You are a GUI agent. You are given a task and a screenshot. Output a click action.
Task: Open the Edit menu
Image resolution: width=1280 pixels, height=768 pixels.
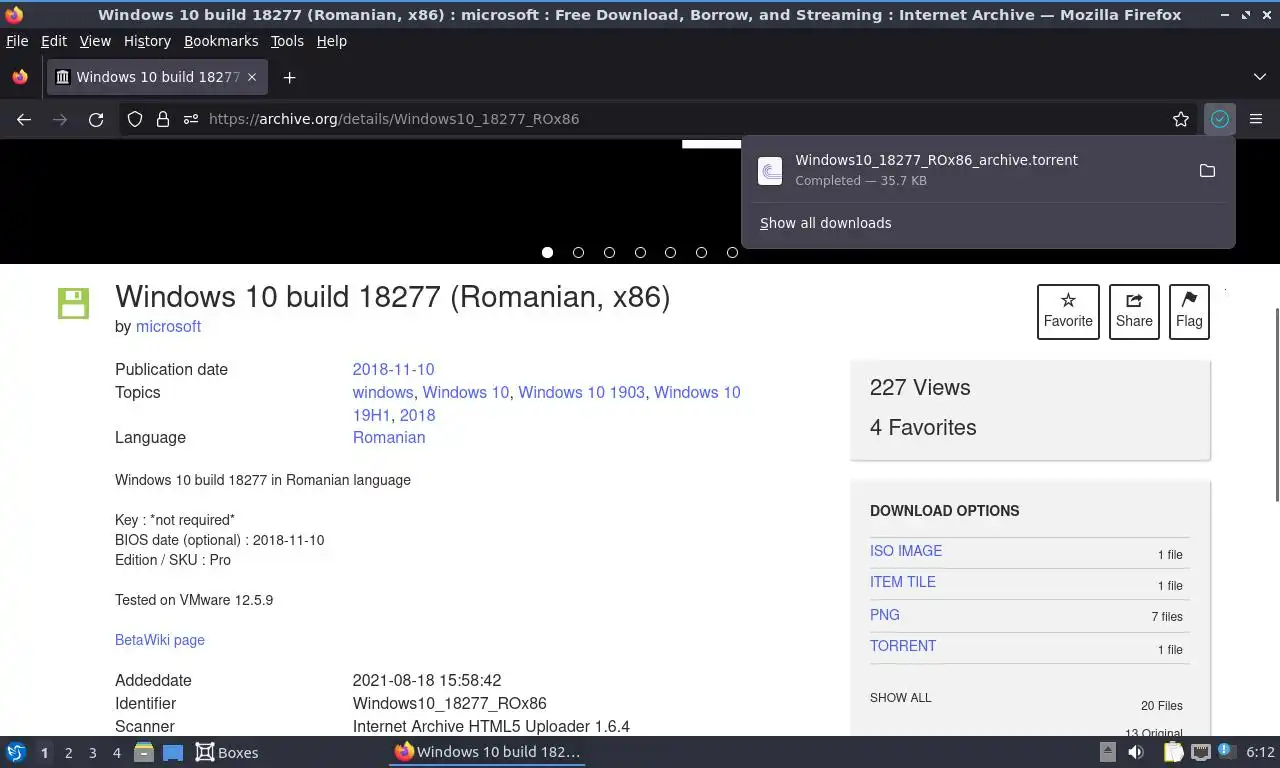pos(54,41)
